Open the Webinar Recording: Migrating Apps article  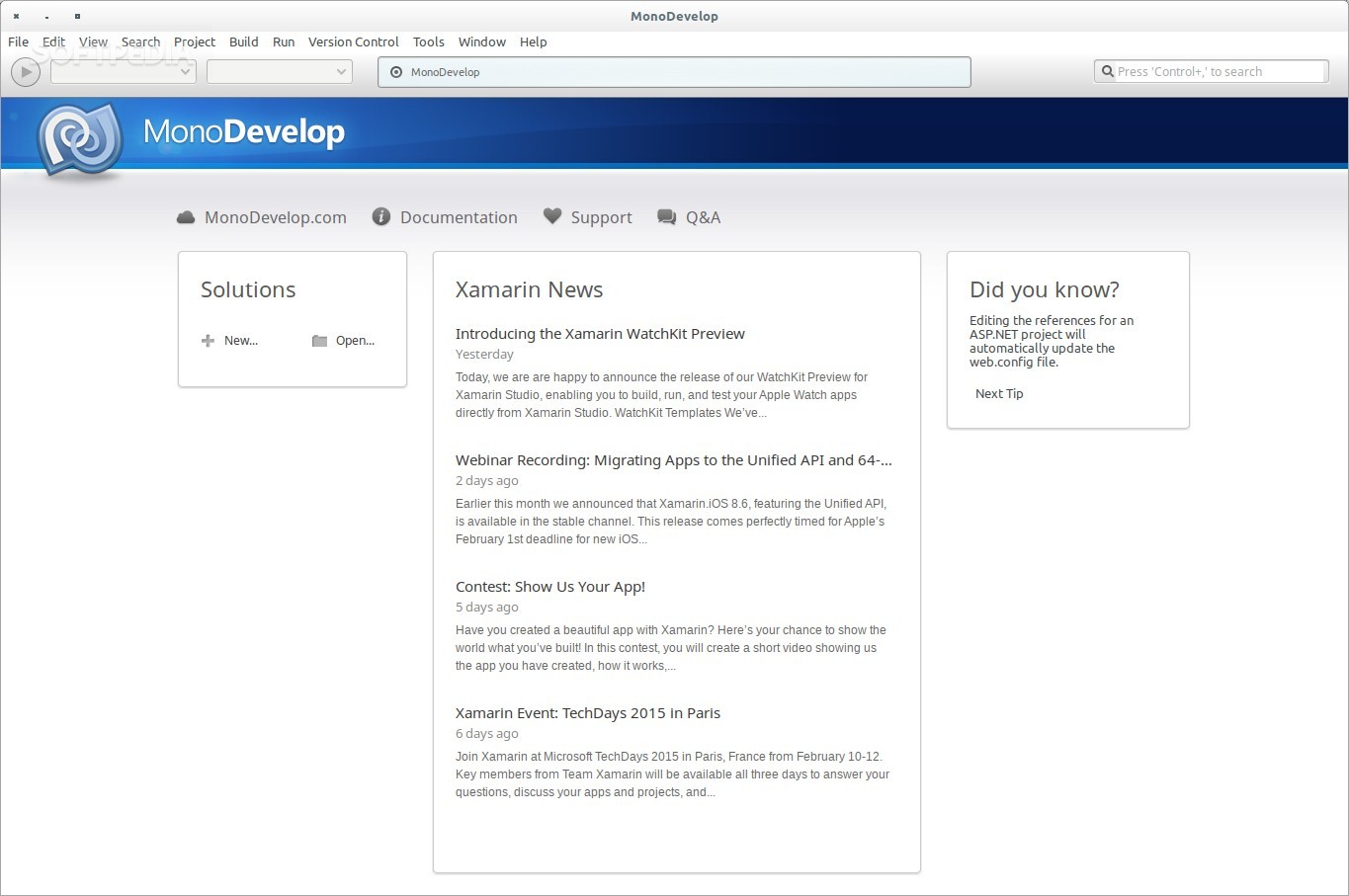(674, 460)
